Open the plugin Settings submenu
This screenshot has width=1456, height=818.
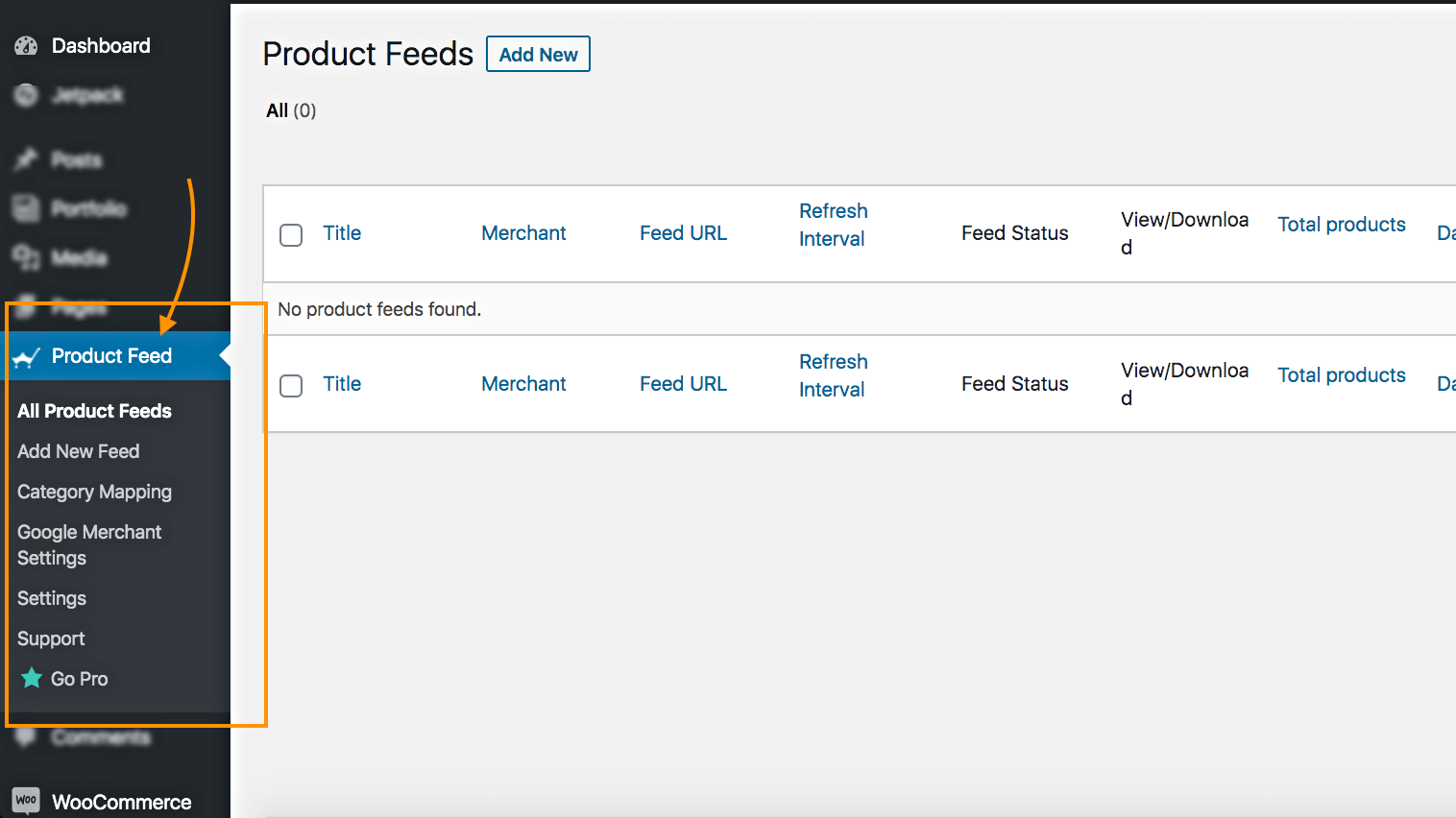tap(52, 598)
